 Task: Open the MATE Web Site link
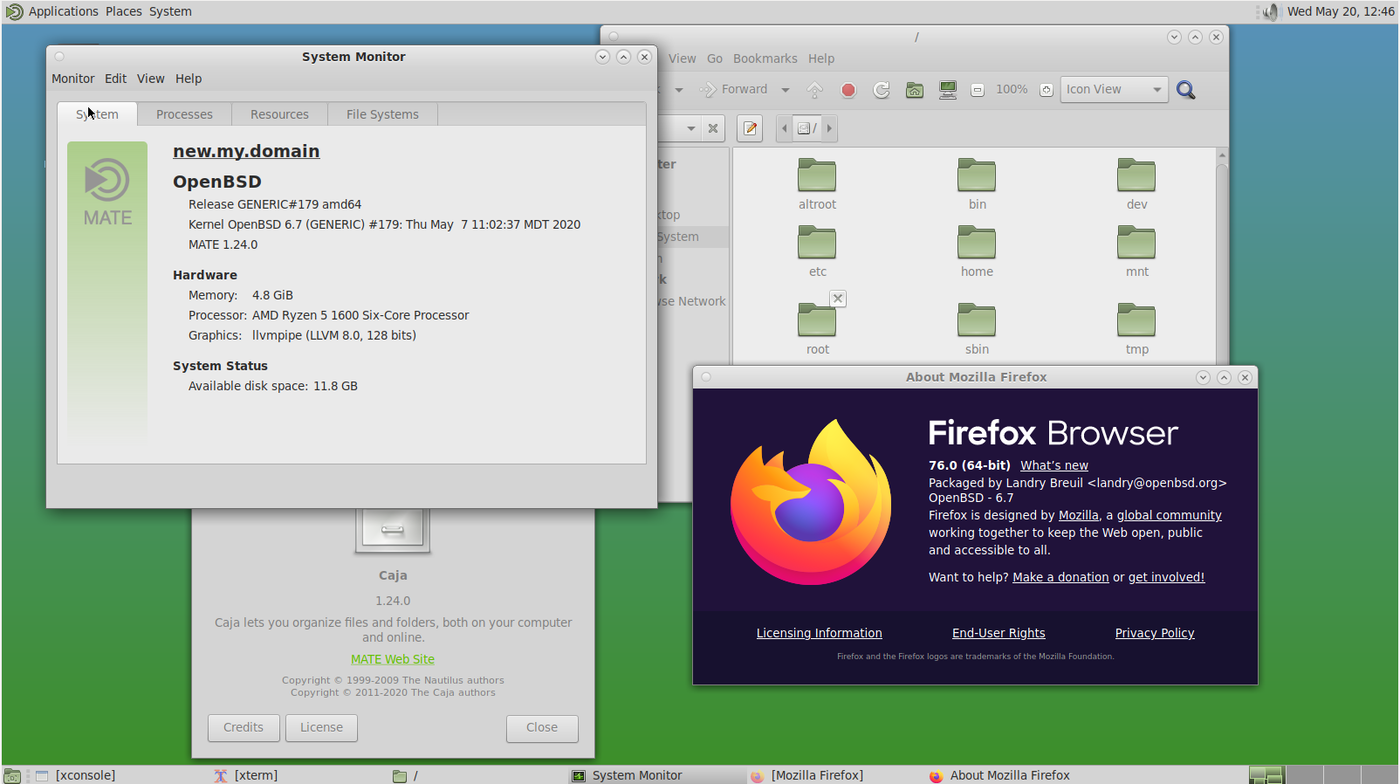pos(392,660)
